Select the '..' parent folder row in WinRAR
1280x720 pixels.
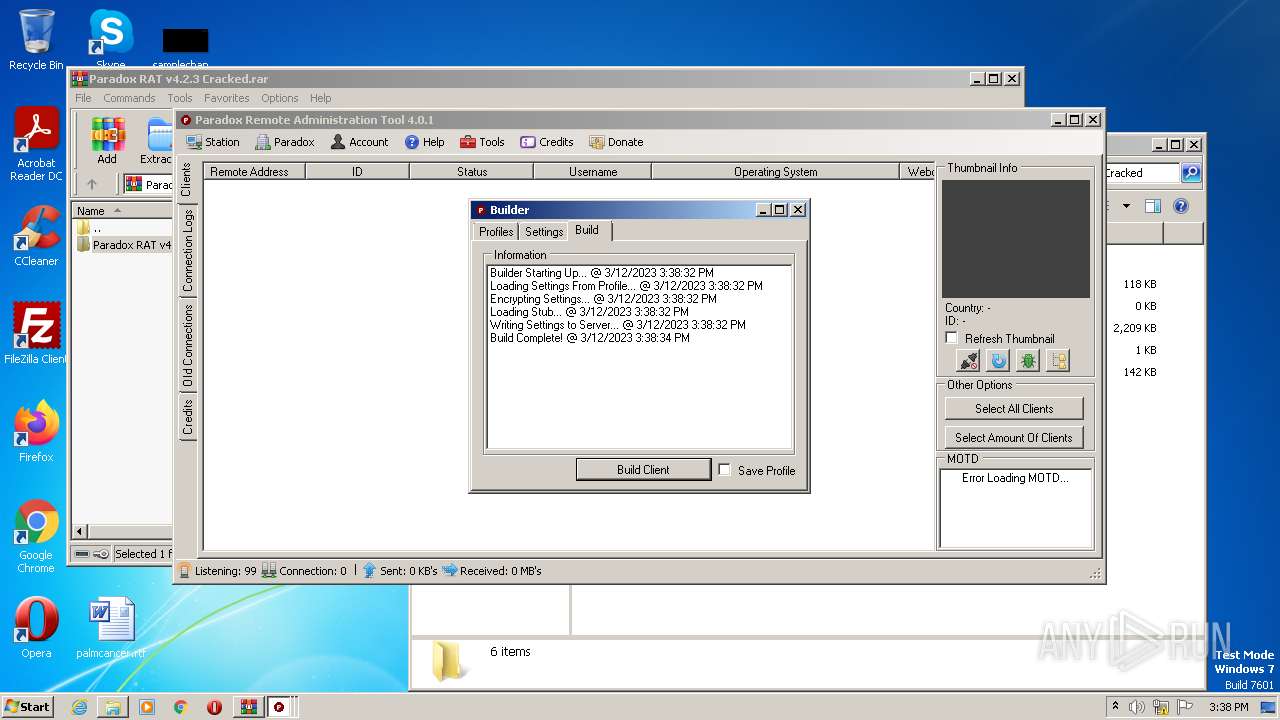(123, 228)
